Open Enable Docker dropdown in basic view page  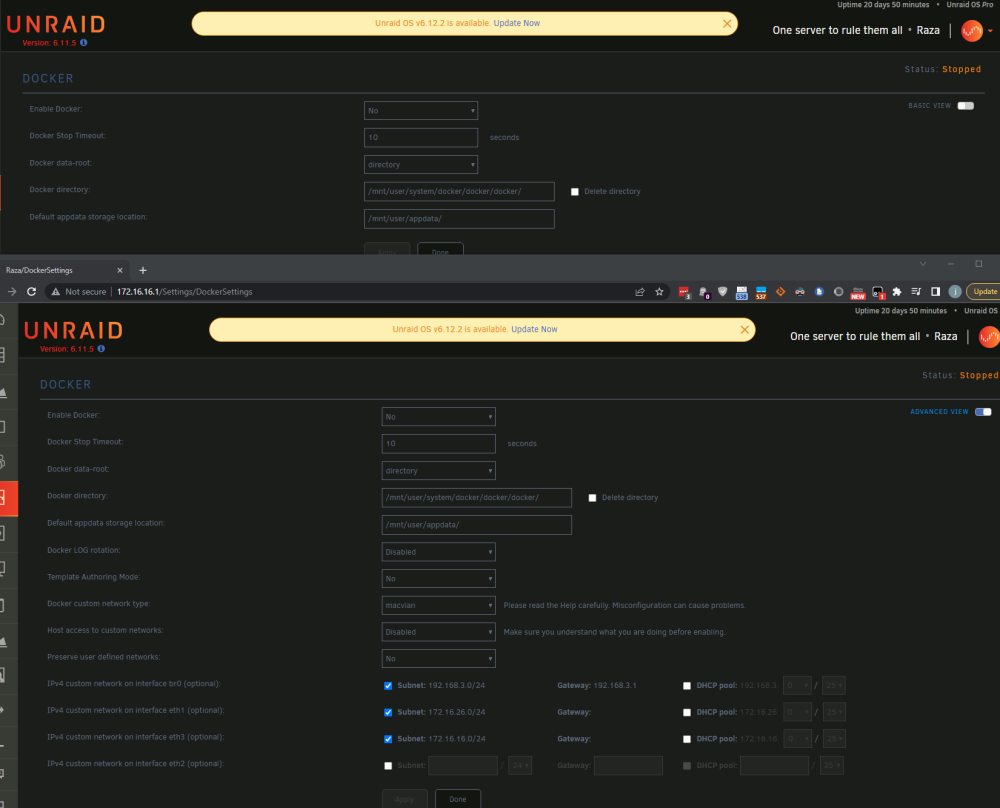pyautogui.click(x=421, y=110)
